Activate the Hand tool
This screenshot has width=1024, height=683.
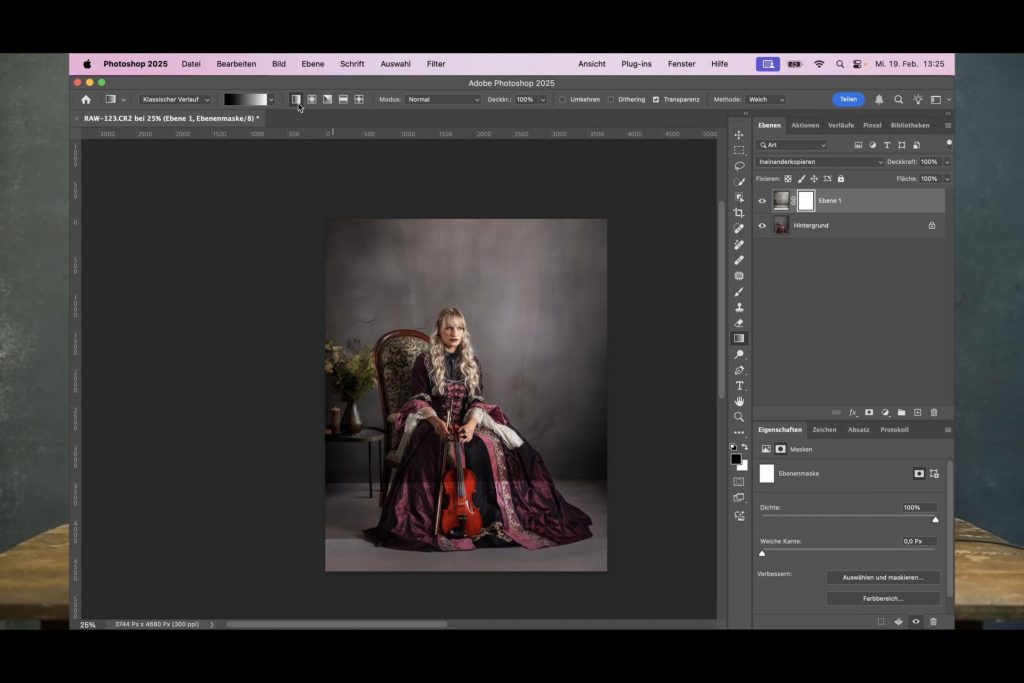click(739, 401)
